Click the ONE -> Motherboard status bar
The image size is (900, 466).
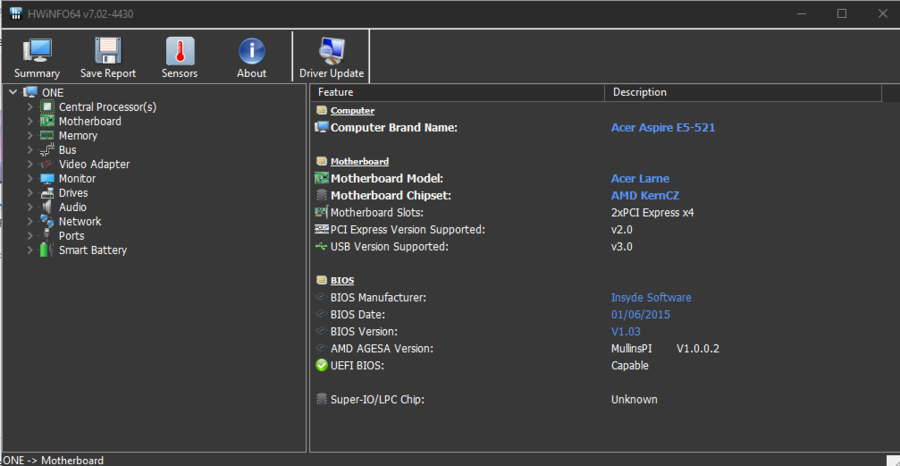tap(53, 460)
